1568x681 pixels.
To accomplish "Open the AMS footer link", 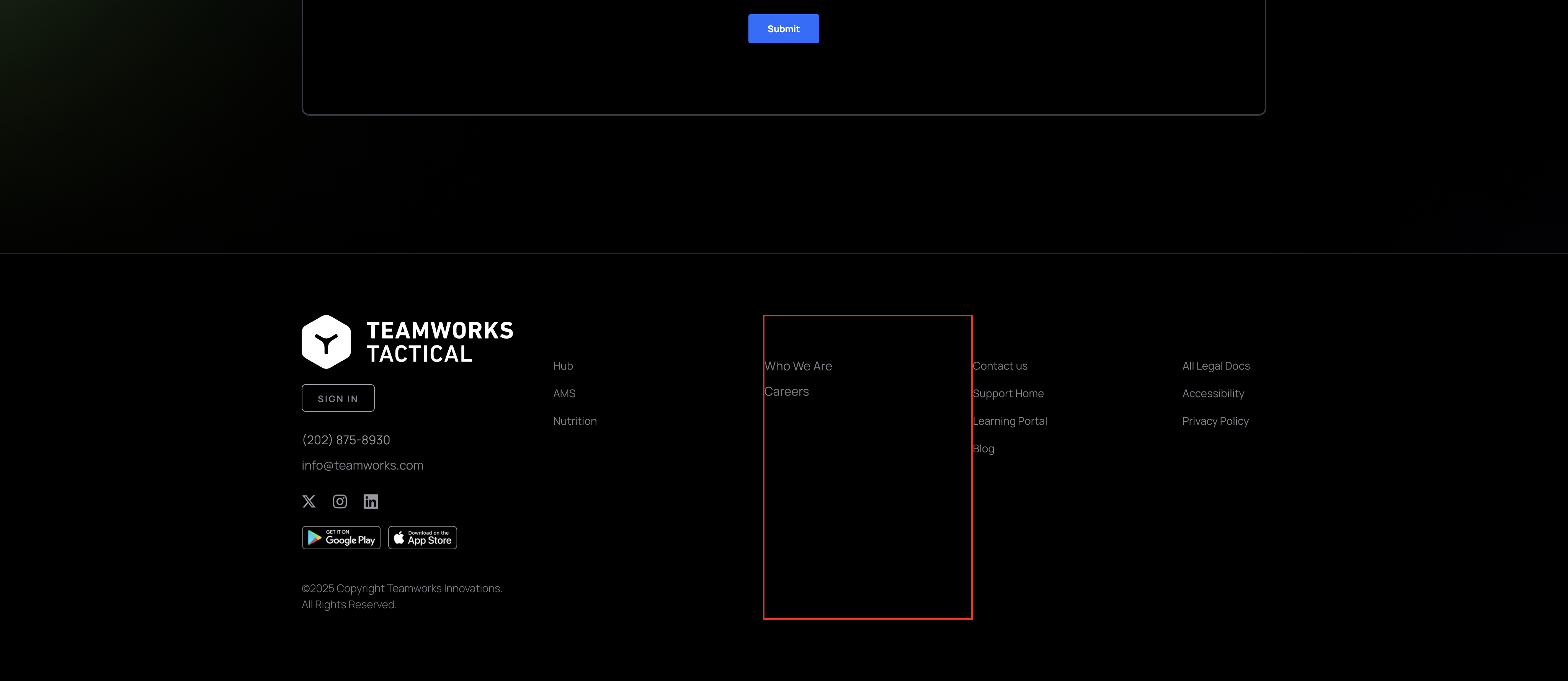I will pos(564,393).
